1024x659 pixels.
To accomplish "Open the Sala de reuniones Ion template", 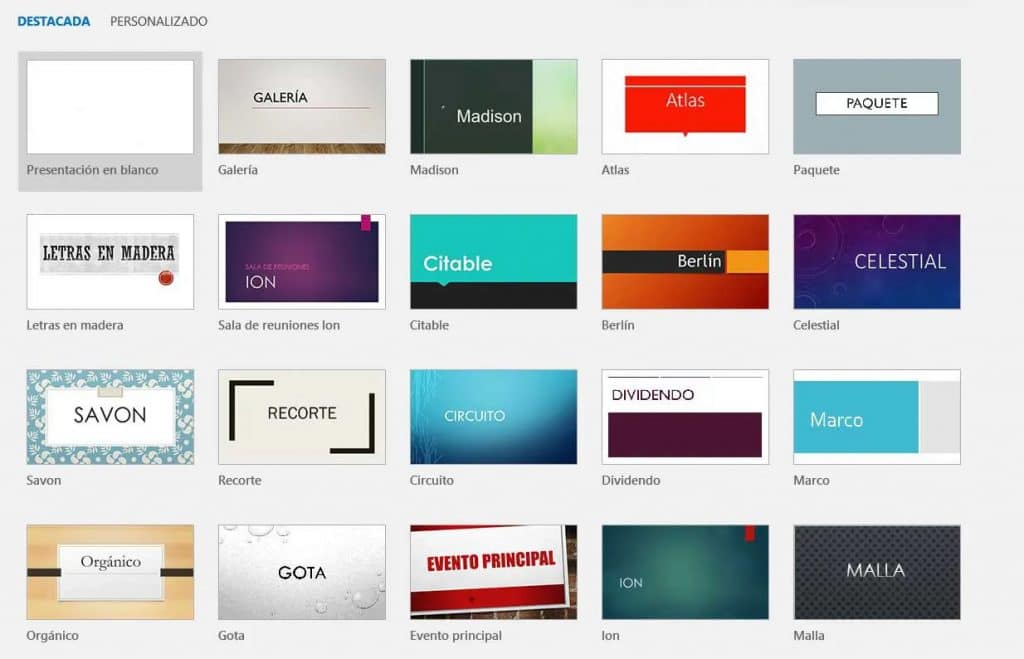I will tap(301, 261).
